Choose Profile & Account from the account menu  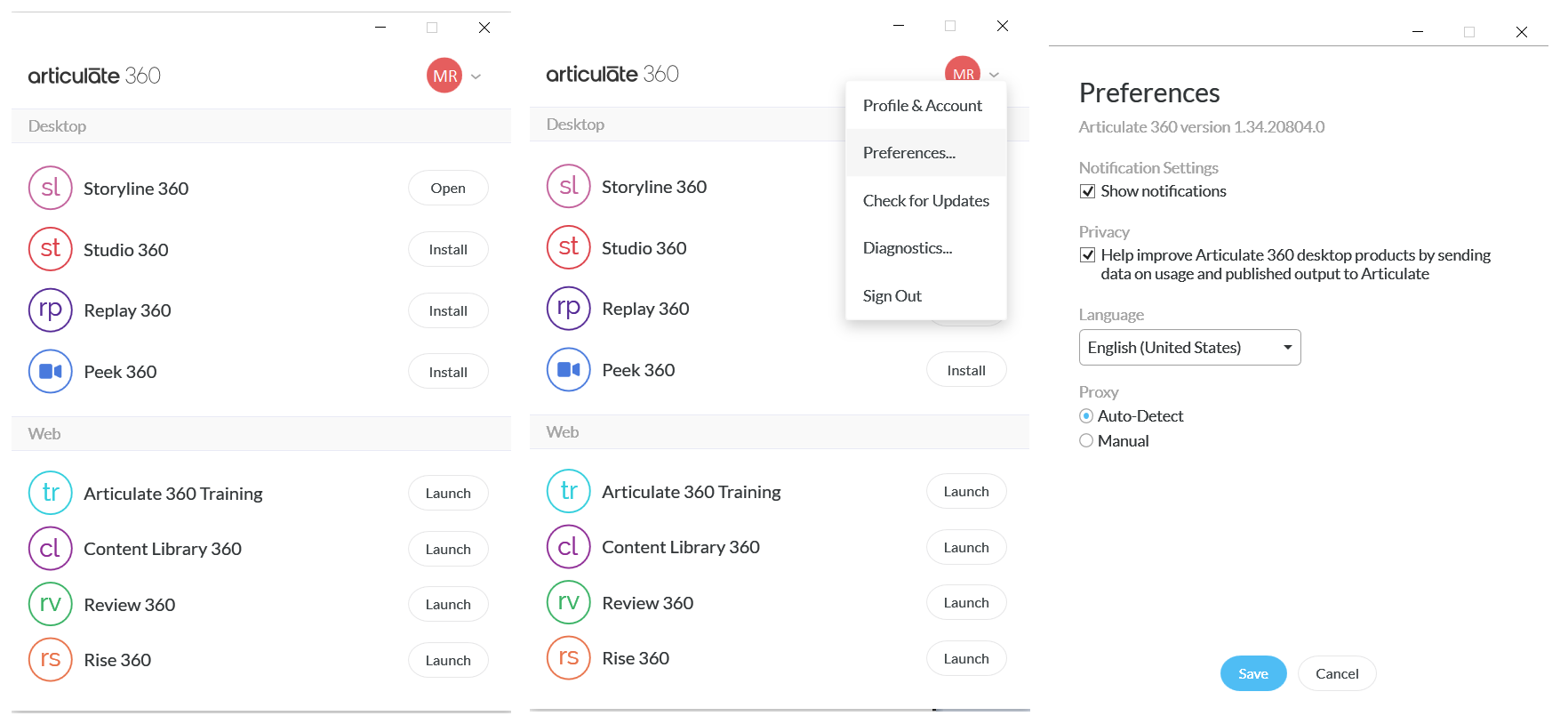coord(925,106)
